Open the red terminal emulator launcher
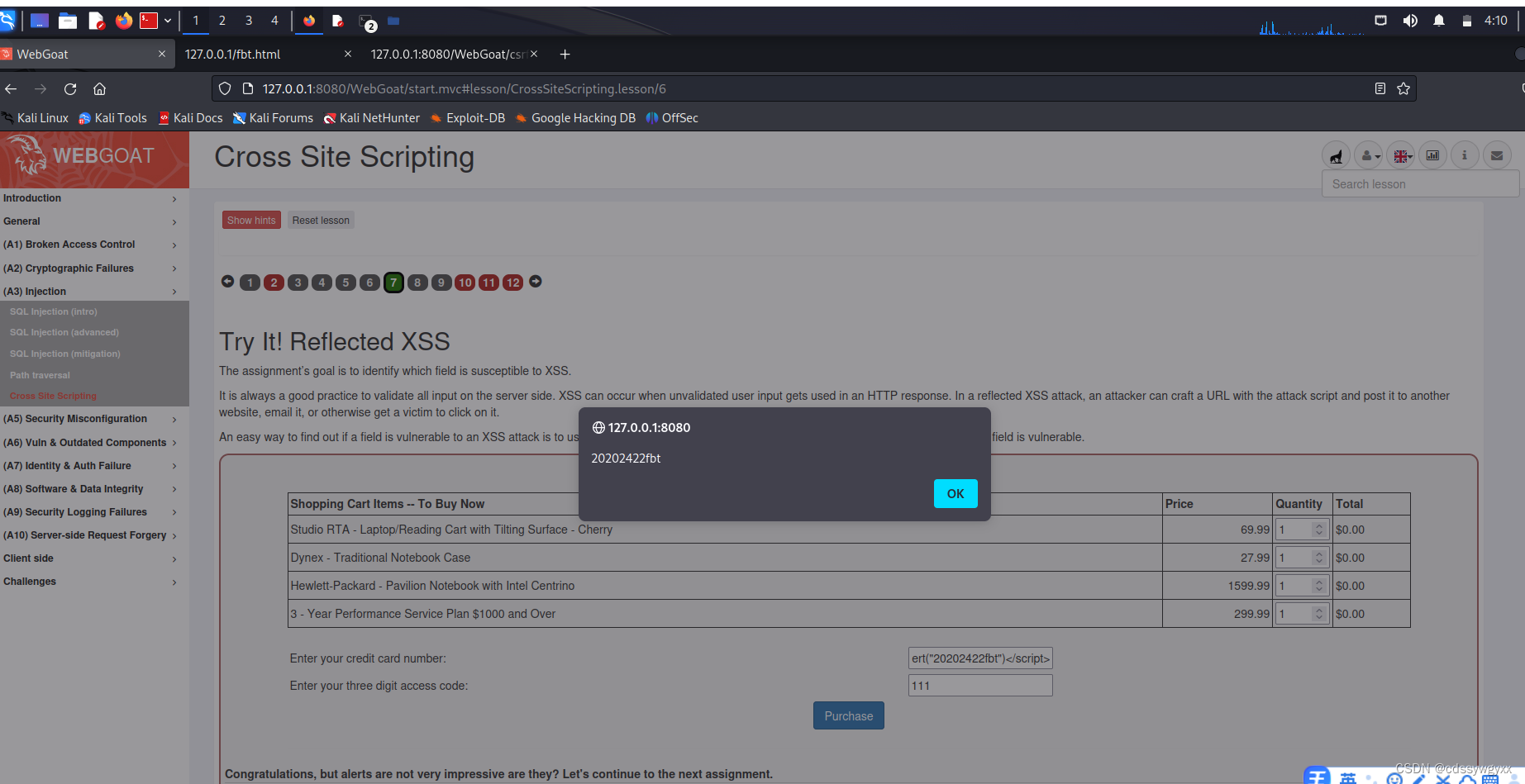Screen dimensions: 1525x784 click(149, 21)
